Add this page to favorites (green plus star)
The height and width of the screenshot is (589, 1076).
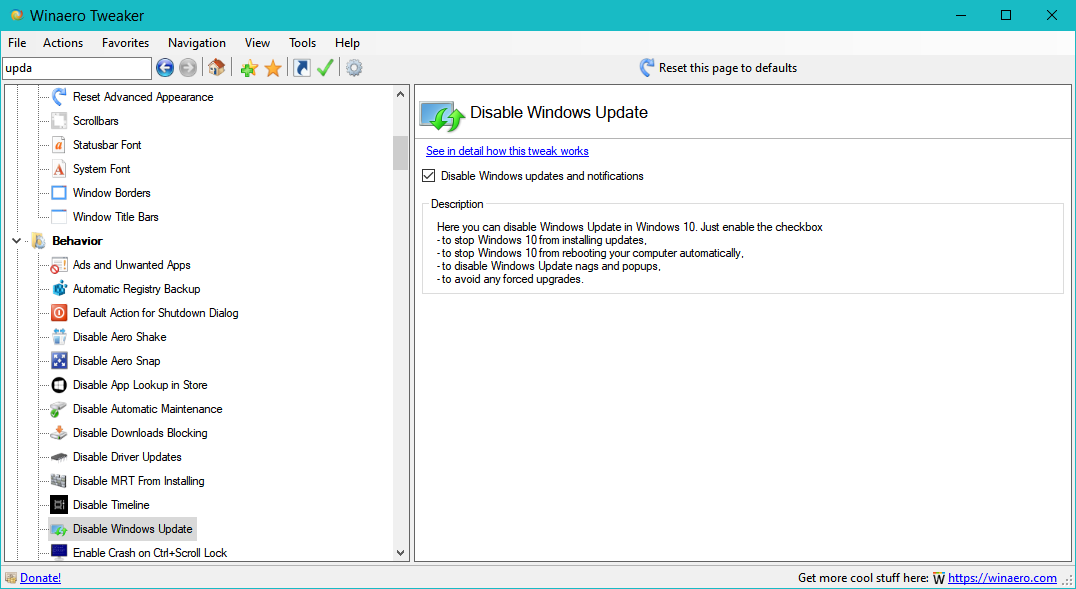tap(249, 67)
